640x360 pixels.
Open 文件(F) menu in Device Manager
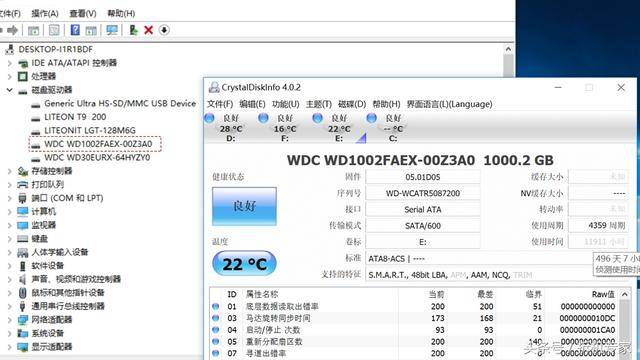point(10,13)
